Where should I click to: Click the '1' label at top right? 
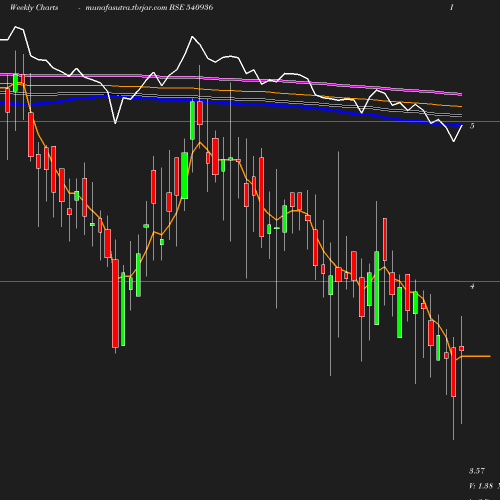coord(452,8)
